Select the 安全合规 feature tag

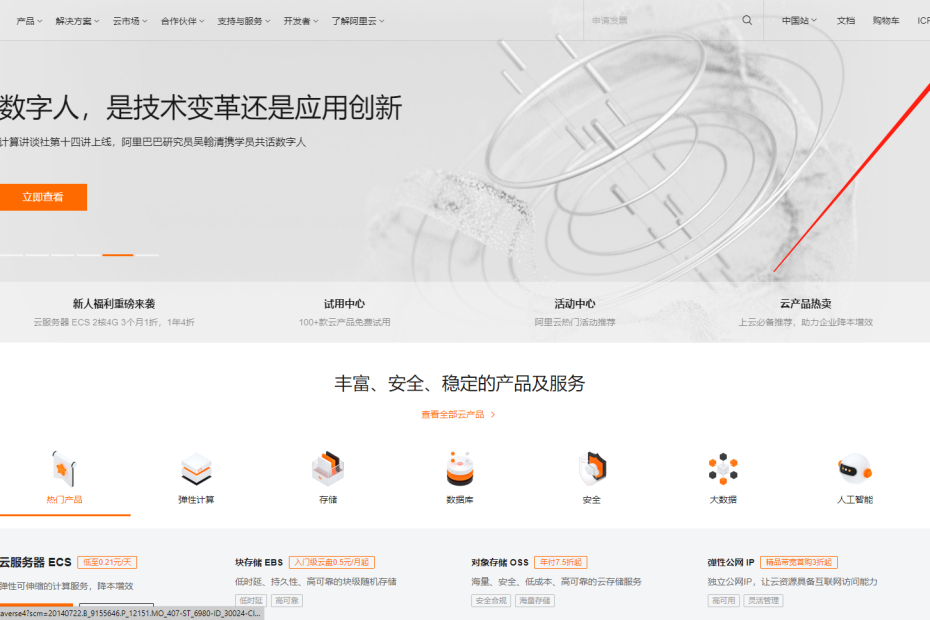[491, 600]
